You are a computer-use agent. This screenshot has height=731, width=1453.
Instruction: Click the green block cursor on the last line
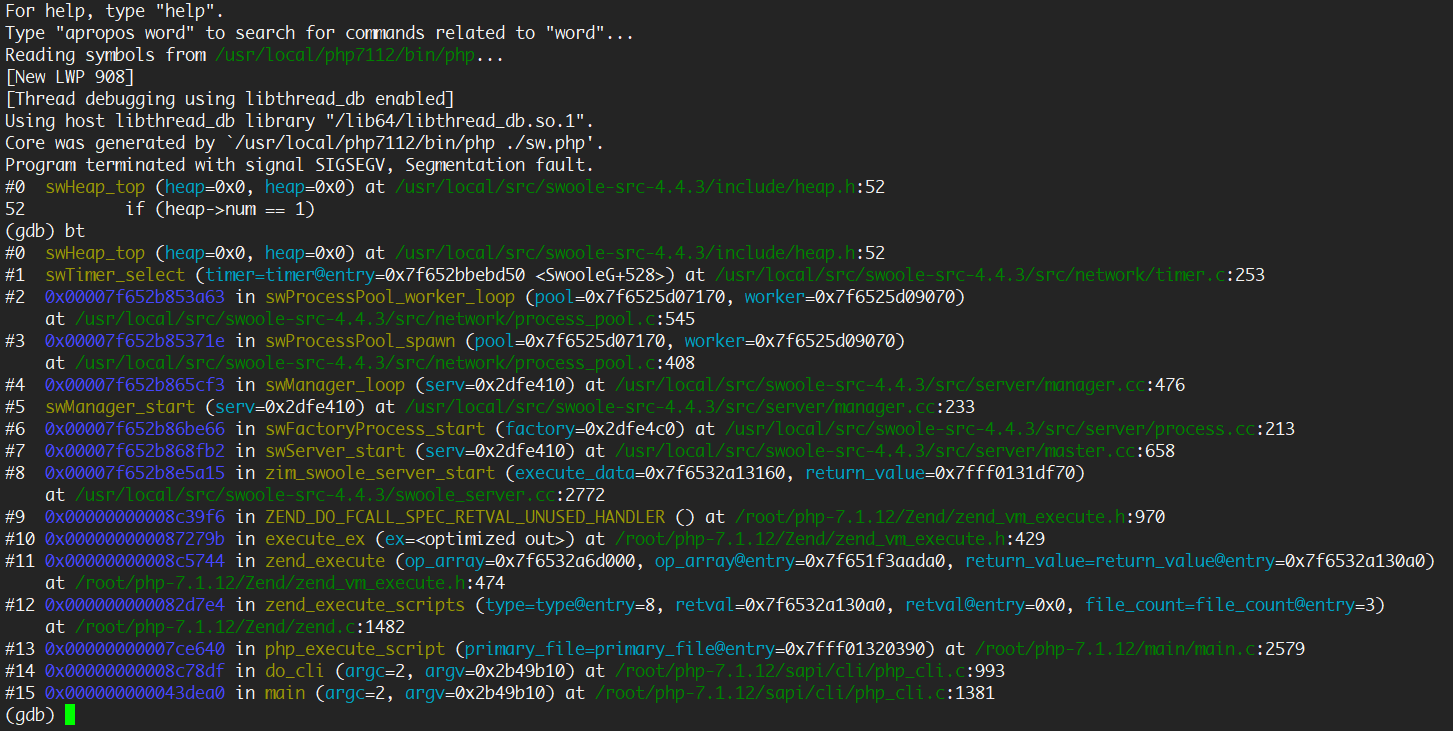69,714
